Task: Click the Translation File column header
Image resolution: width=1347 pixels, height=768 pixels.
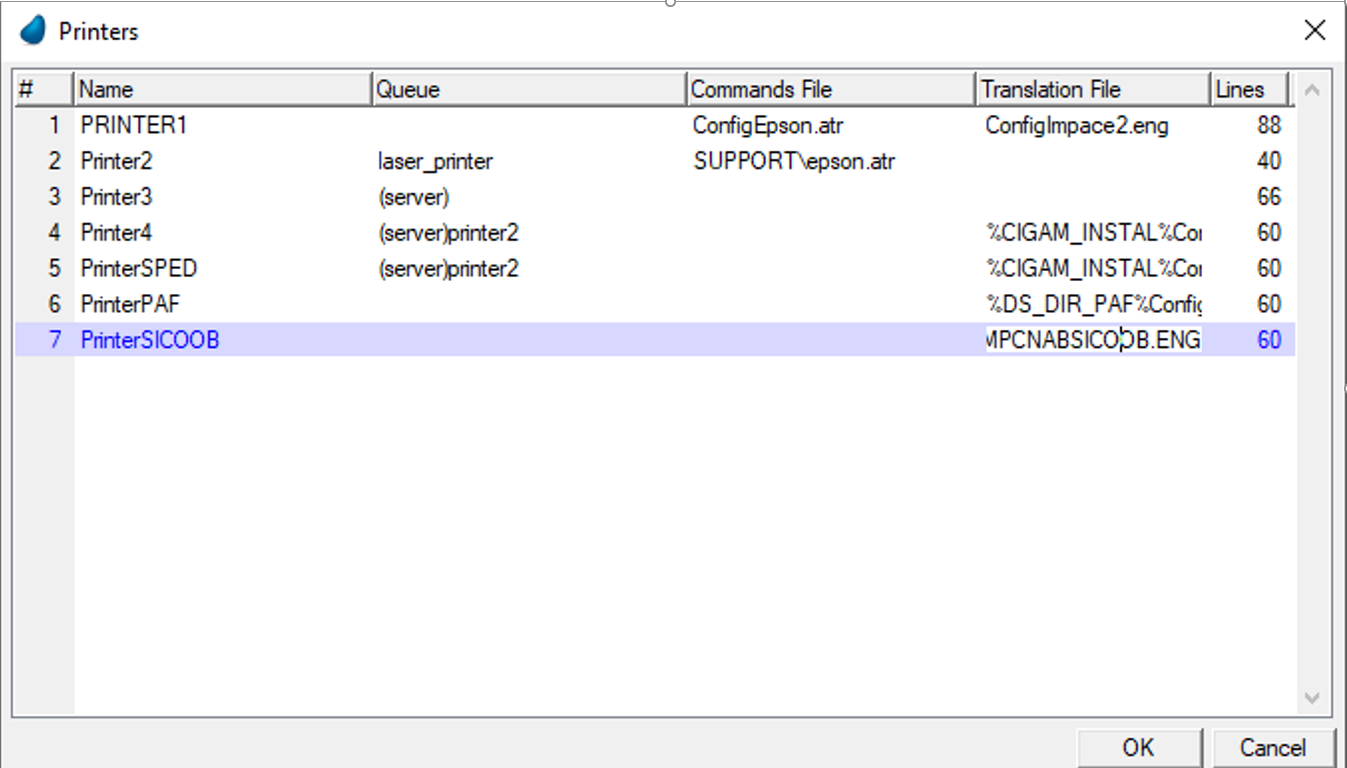Action: pyautogui.click(x=1092, y=90)
